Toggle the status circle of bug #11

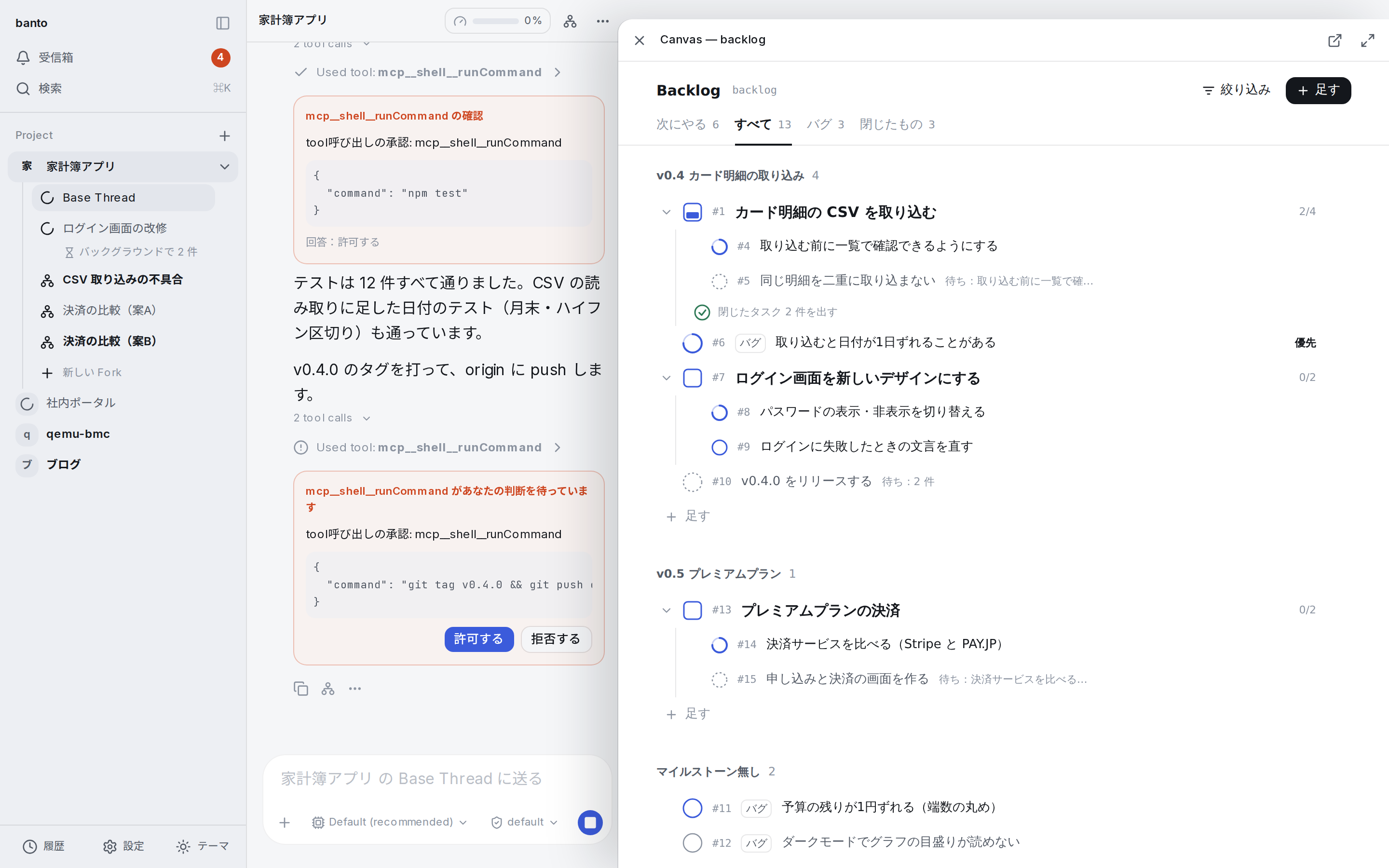click(692, 808)
